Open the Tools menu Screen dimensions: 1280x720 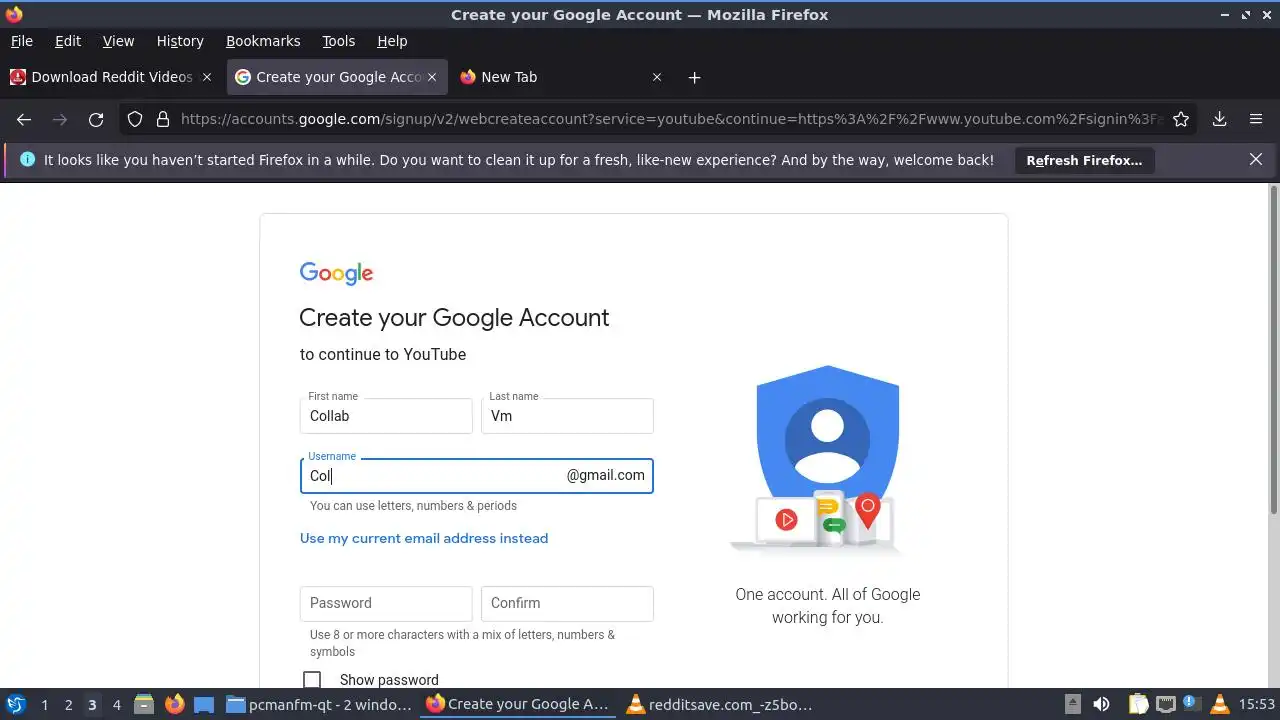coord(338,41)
